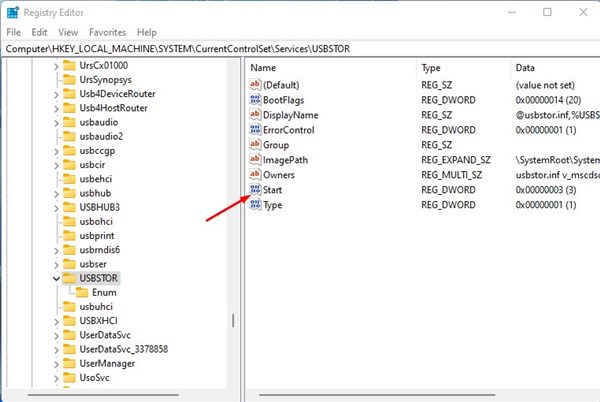Click the Registry Editor app icon
Image resolution: width=600 pixels, height=402 pixels.
(13, 12)
